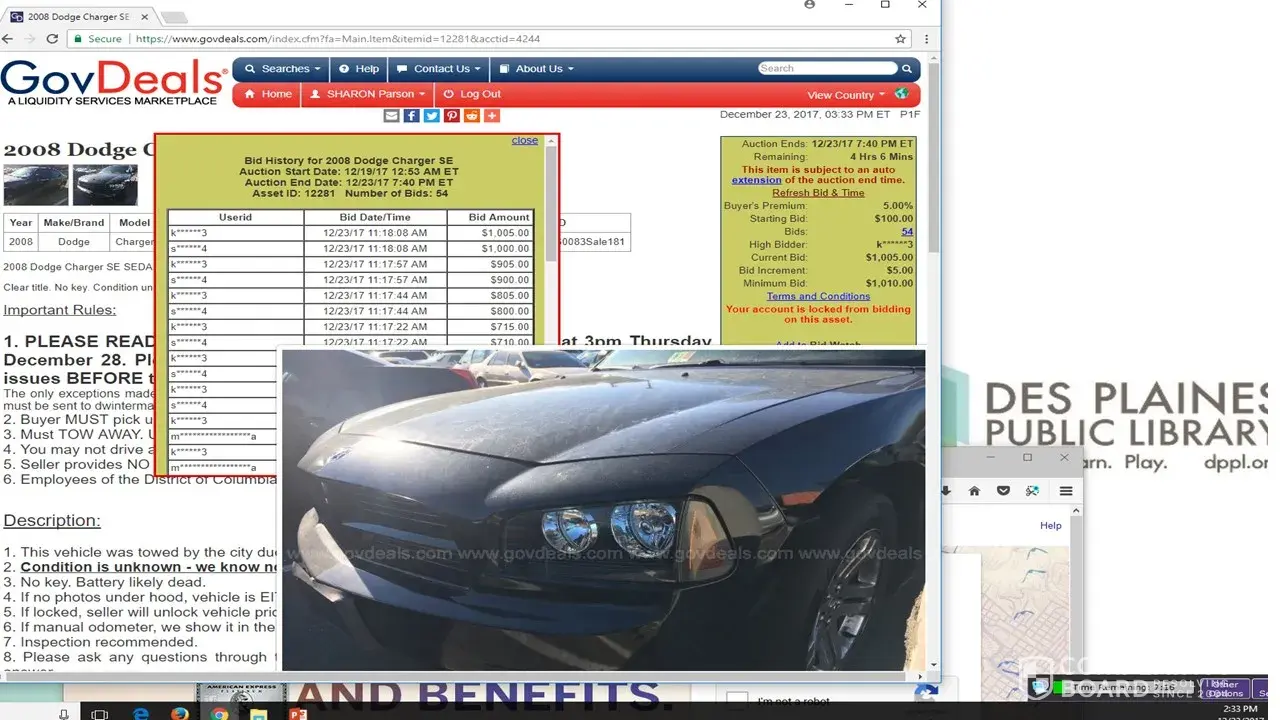Viewport: 1280px width, 720px height.
Task: Expand the About Us dropdown
Action: pos(537,69)
